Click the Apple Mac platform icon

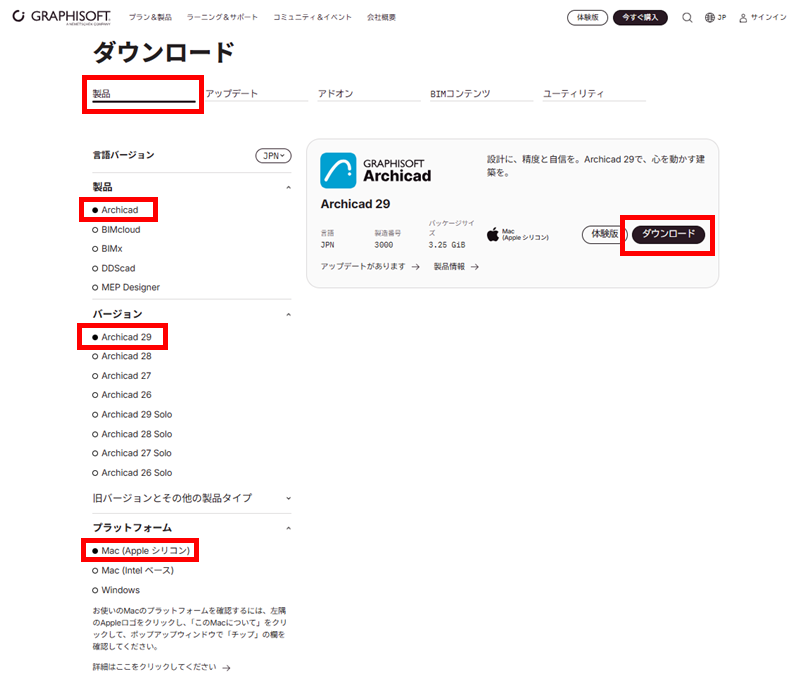pyautogui.click(x=492, y=235)
